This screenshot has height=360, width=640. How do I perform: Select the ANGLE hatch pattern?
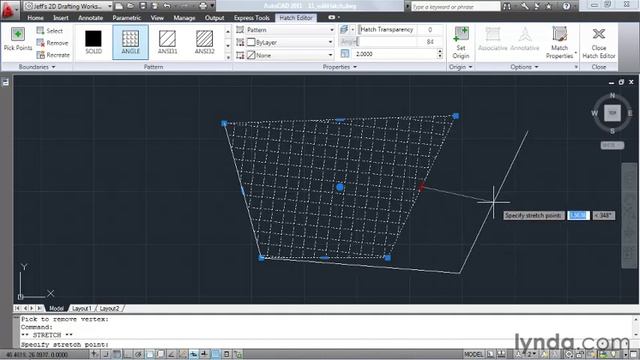tap(130, 42)
